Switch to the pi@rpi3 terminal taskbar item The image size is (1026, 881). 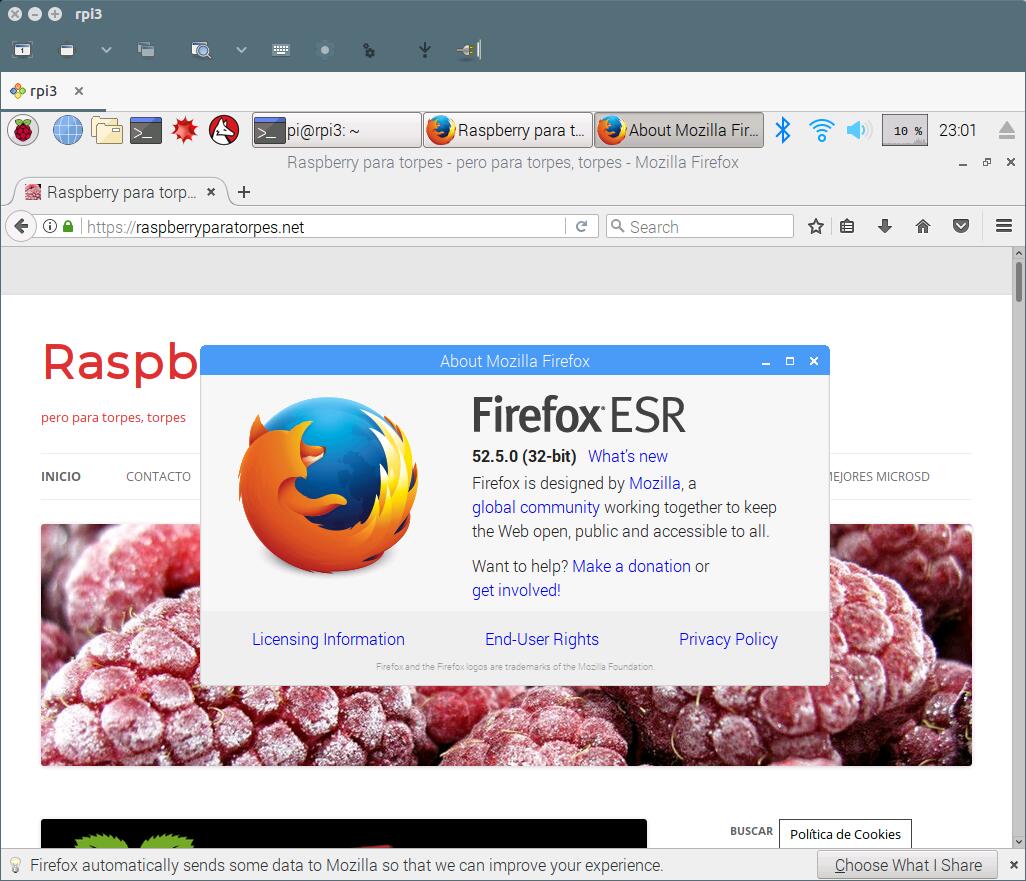pos(336,130)
